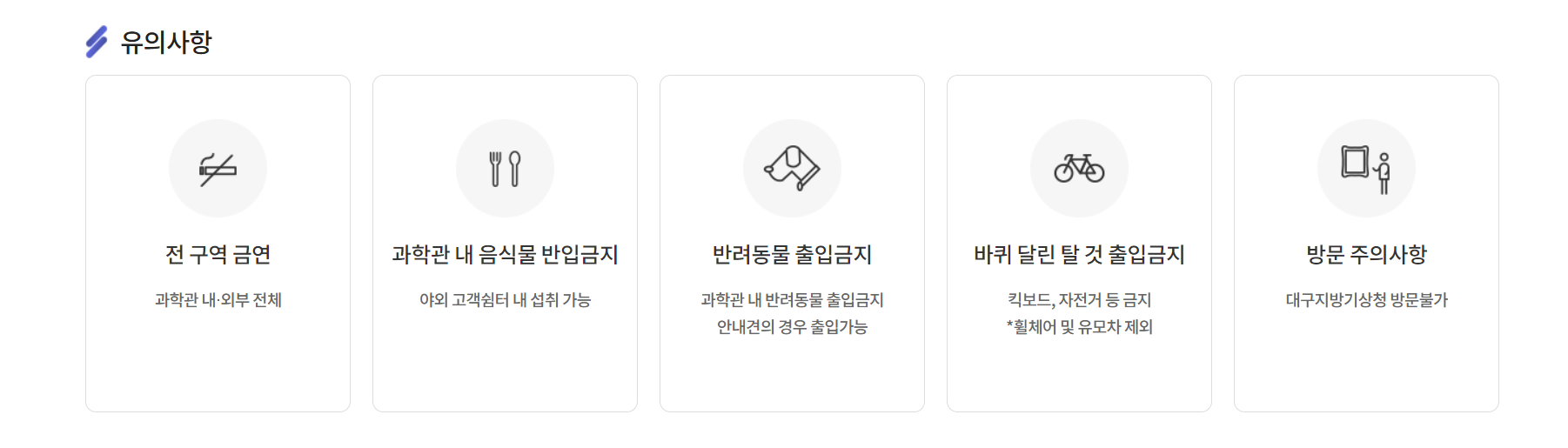Click the 대구지방기상청 방문불가 text
Viewport: 1568px width, 448px height.
pos(1366,300)
